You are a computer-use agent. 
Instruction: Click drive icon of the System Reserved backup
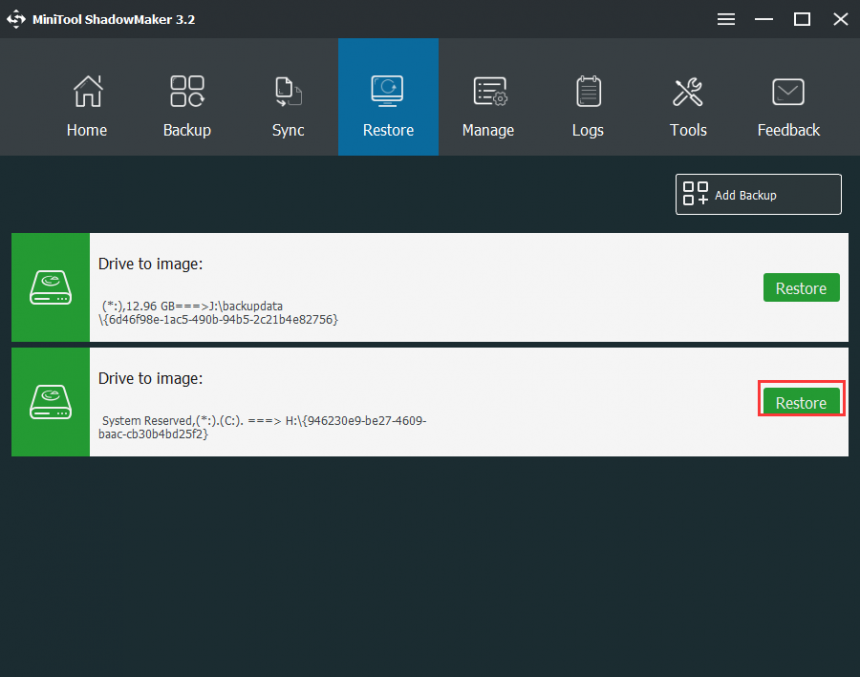(x=50, y=402)
